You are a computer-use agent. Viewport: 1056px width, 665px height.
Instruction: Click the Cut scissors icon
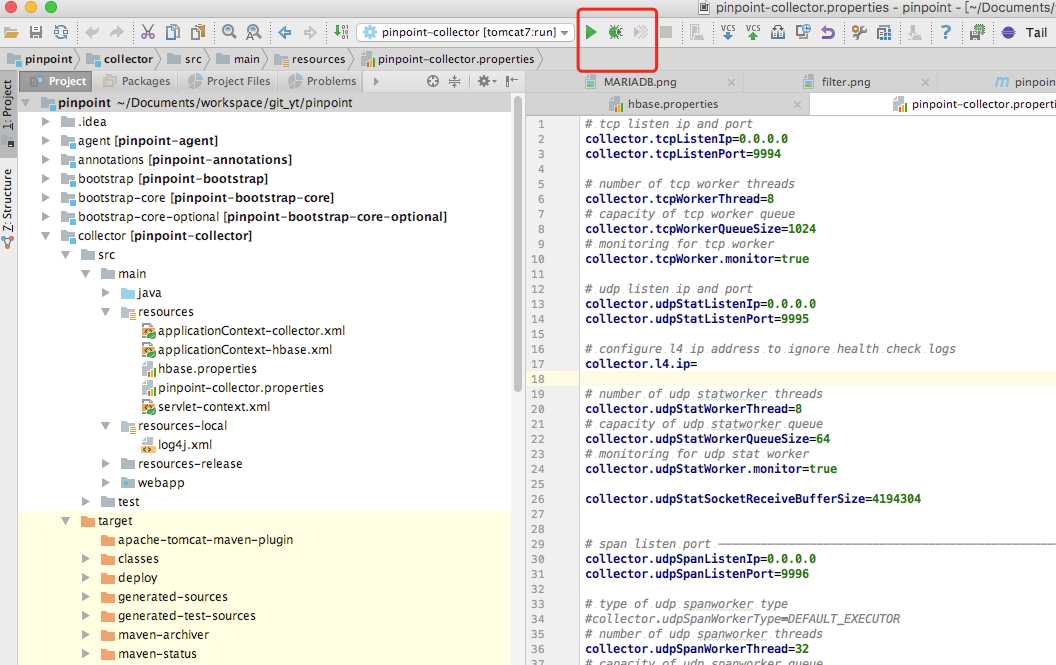[x=147, y=32]
